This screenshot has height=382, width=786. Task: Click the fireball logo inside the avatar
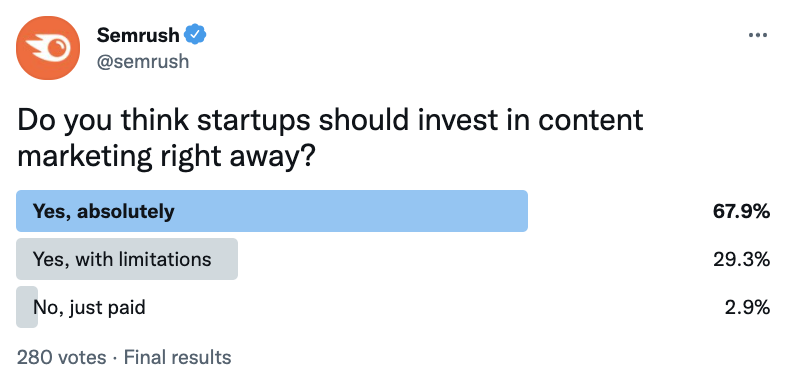tap(46, 49)
